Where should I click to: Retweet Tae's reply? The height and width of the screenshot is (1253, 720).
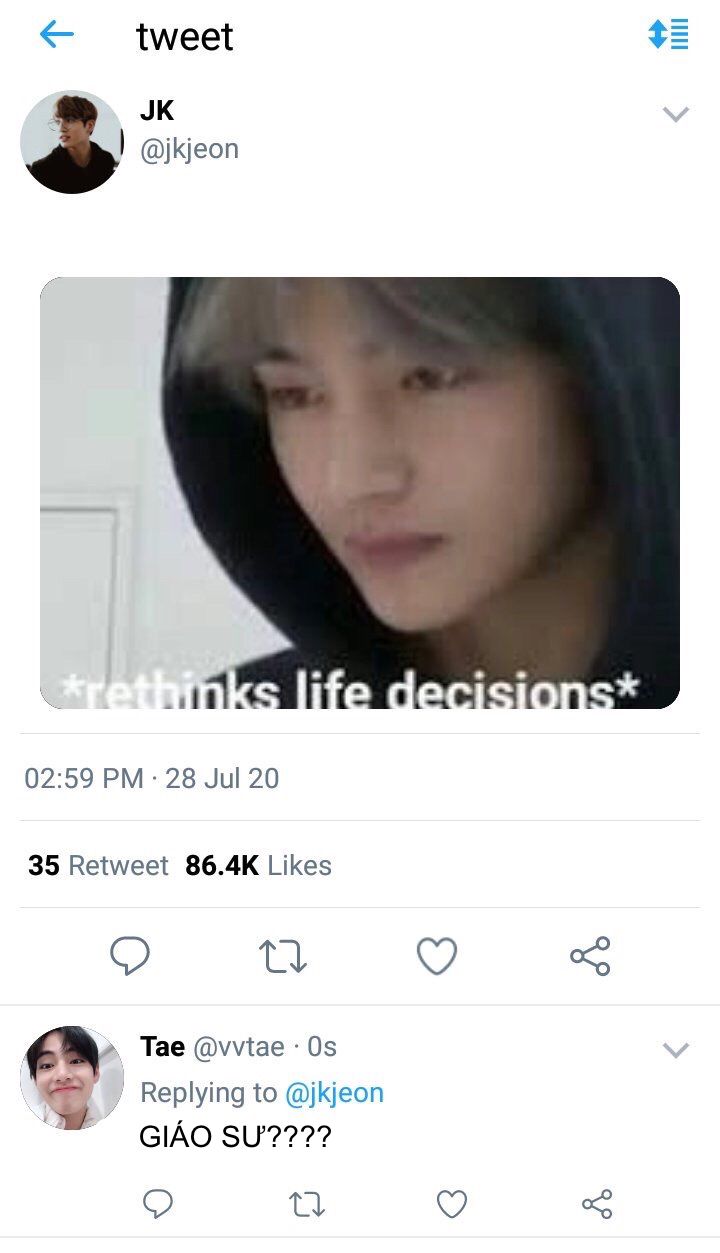pos(306,1203)
